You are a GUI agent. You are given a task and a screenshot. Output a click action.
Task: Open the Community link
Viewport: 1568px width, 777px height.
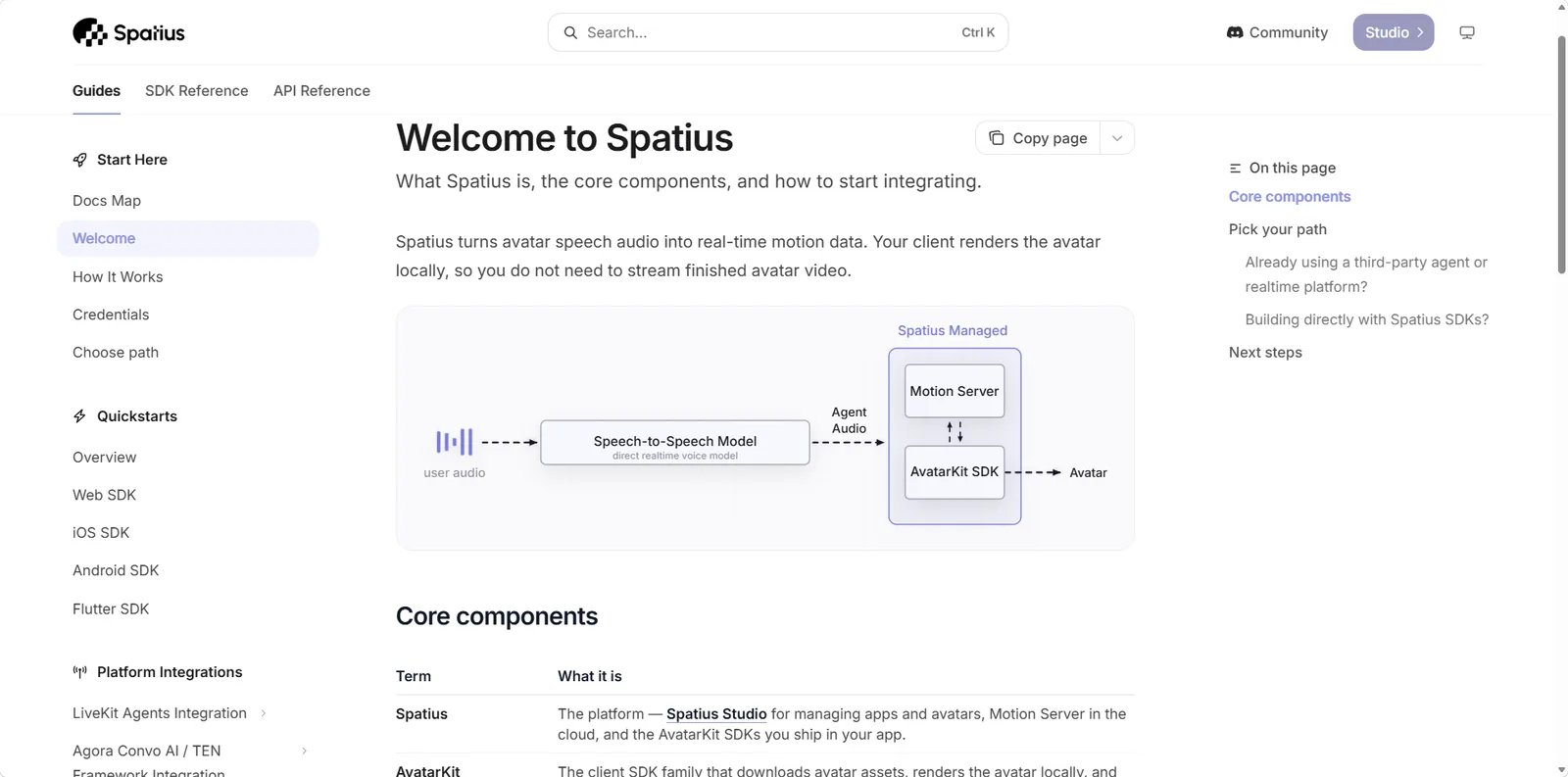pyautogui.click(x=1278, y=32)
